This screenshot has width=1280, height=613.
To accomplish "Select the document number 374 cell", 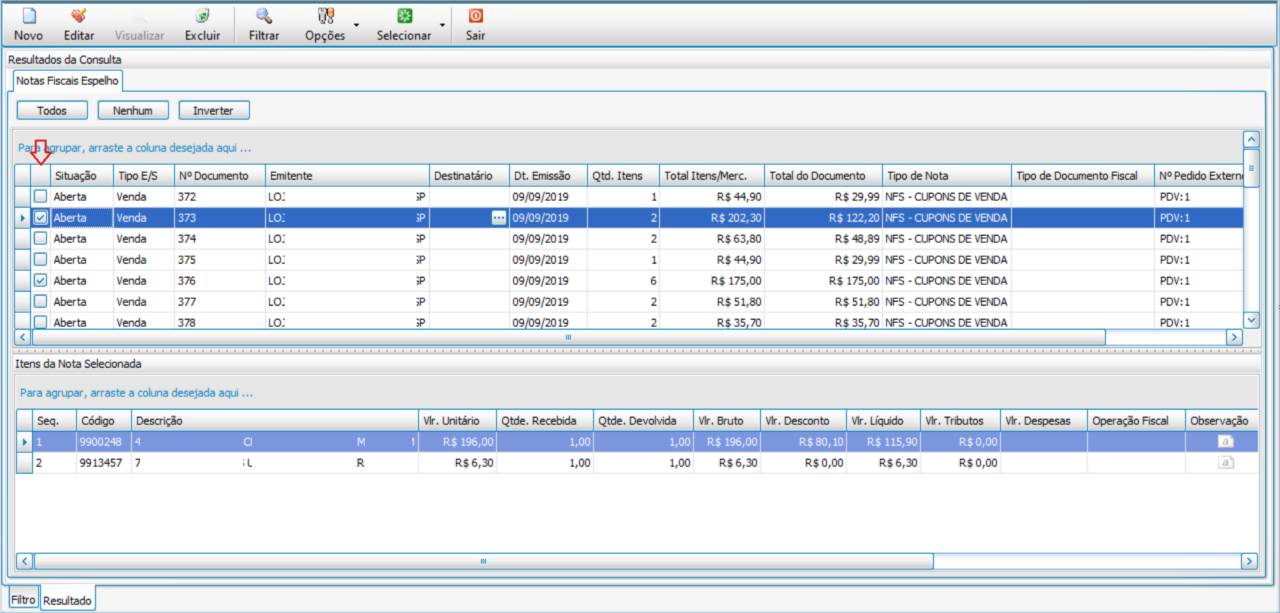I will coord(220,239).
